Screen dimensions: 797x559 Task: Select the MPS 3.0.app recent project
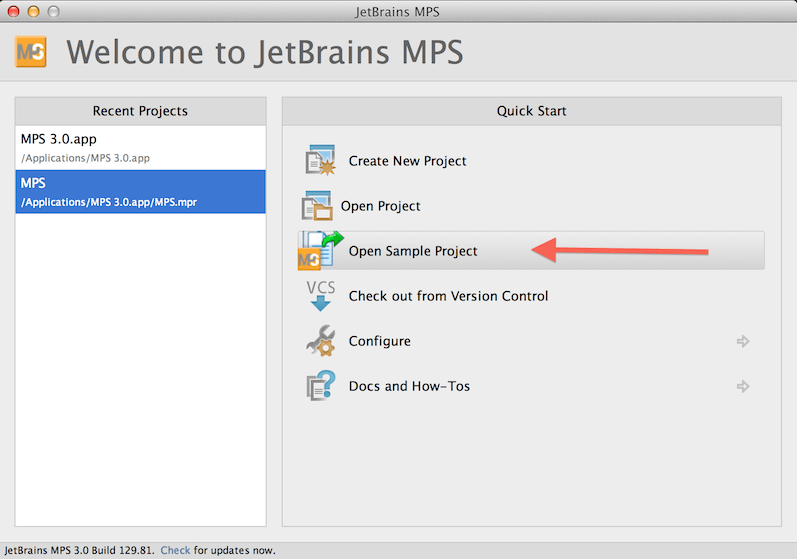[x=140, y=147]
